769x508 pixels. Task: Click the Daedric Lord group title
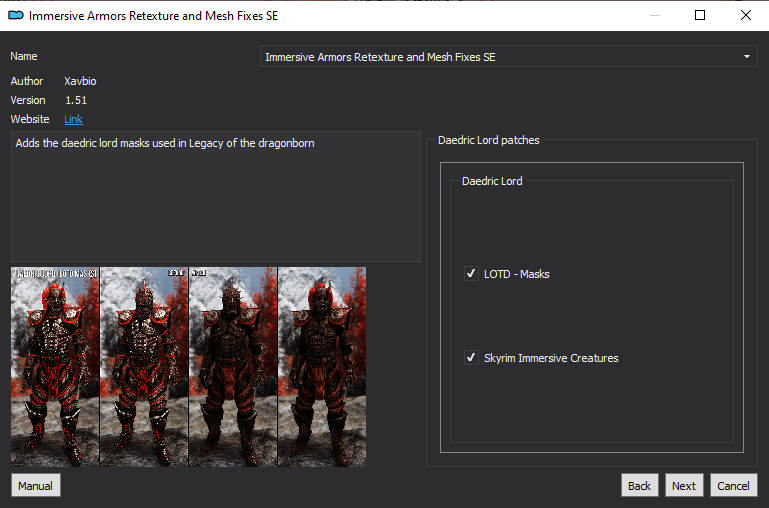[492, 181]
